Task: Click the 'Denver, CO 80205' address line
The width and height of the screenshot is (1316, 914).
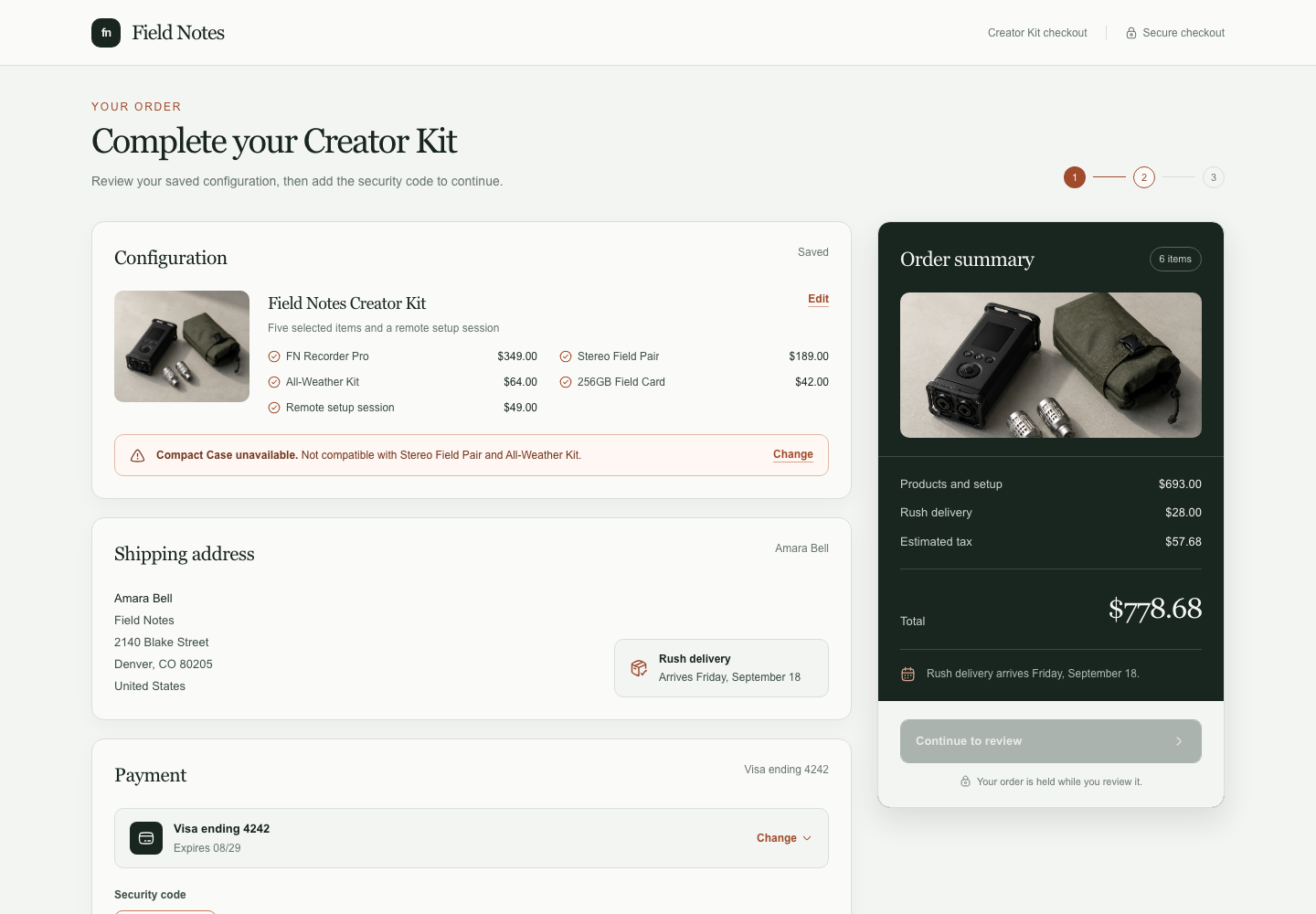Action: click(164, 664)
